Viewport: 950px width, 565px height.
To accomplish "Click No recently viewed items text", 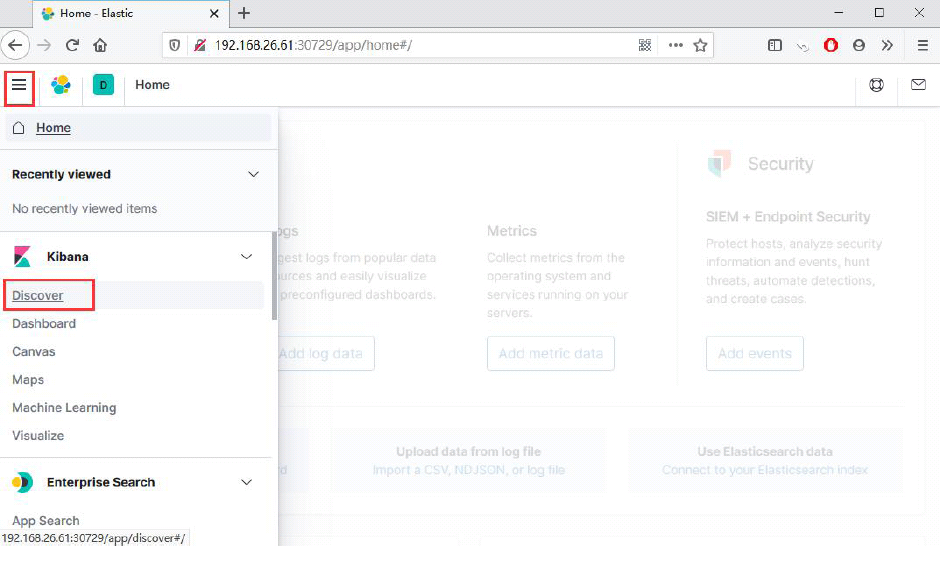I will (84, 208).
